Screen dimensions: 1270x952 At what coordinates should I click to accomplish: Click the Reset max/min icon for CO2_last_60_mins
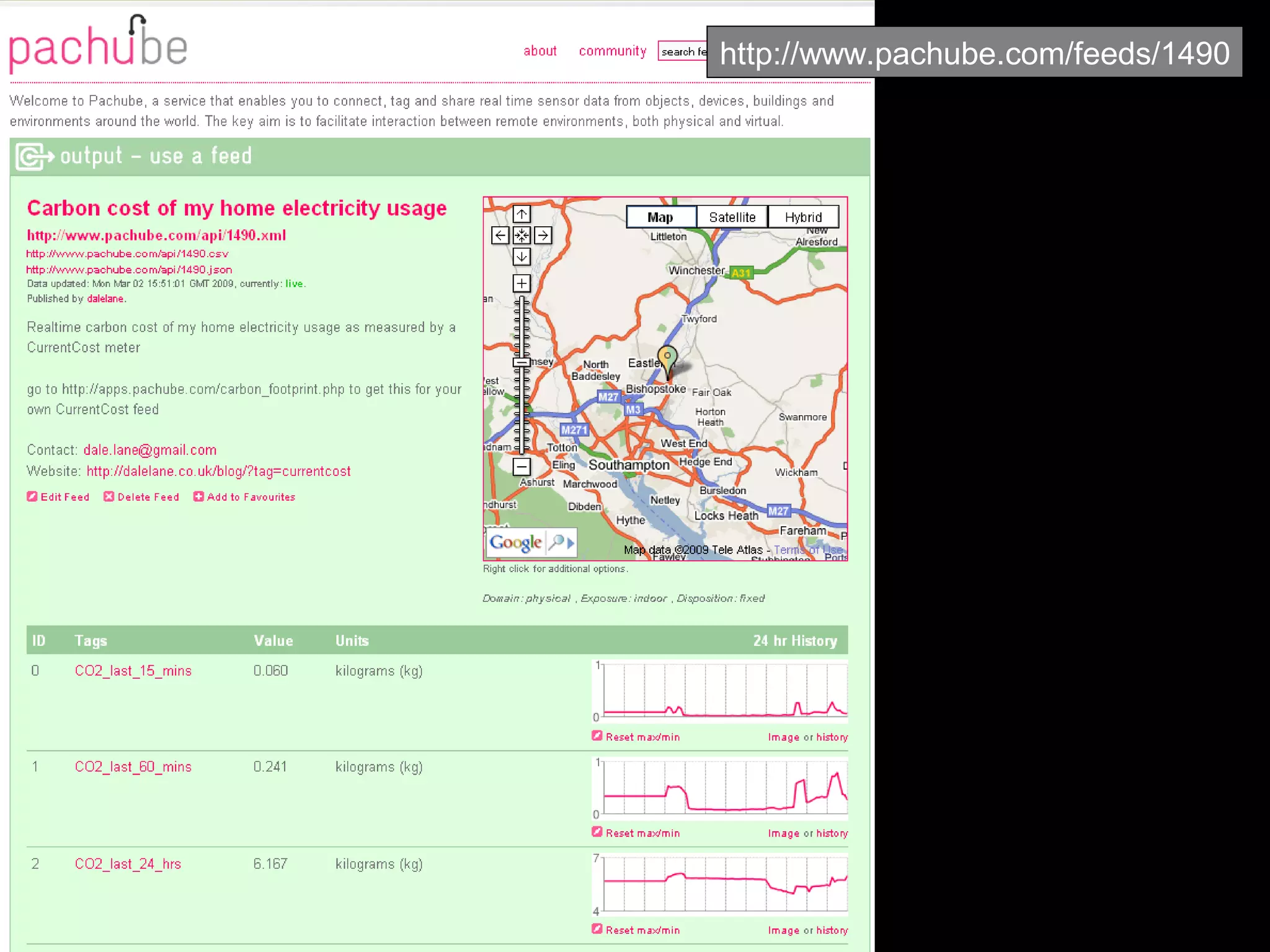click(x=597, y=832)
